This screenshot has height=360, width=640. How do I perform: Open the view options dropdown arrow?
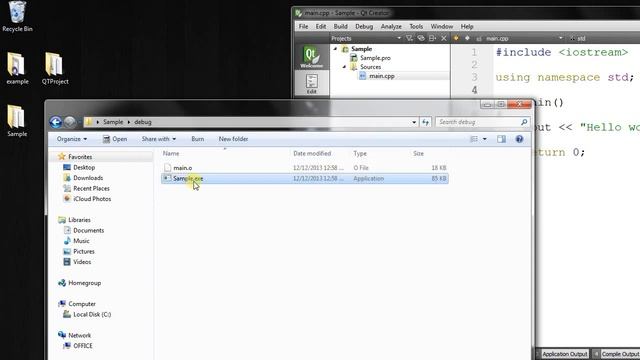484,139
